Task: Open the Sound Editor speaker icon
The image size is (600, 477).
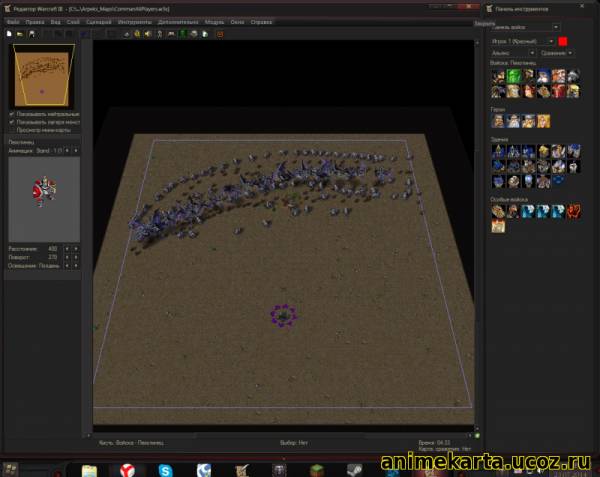Action: coord(148,34)
